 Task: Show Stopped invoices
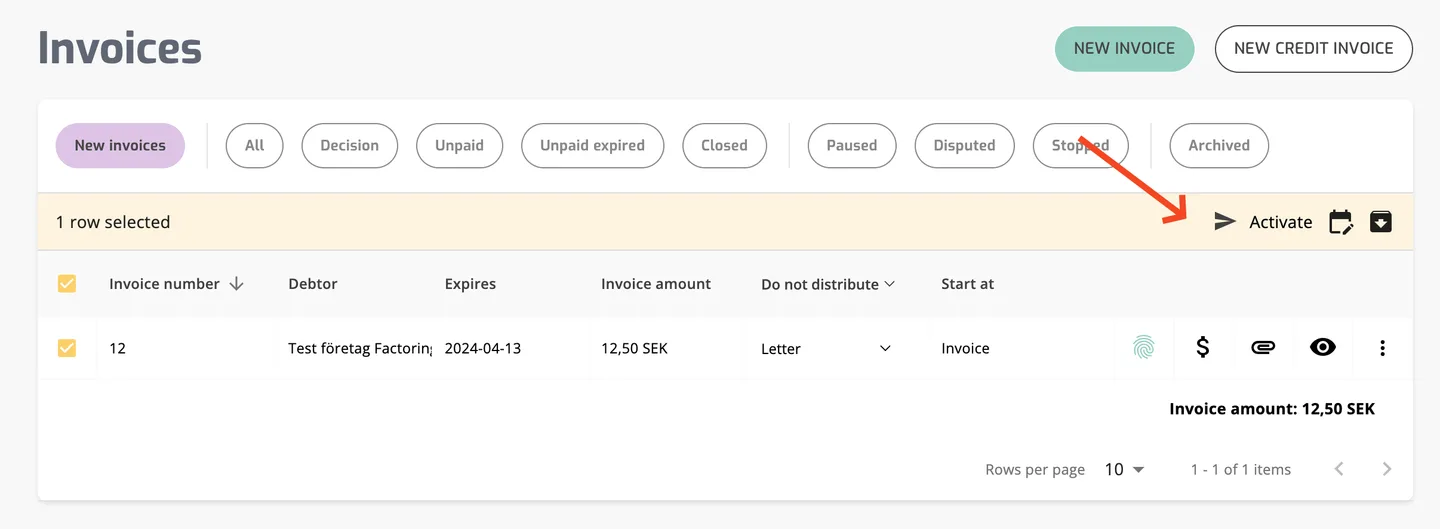click(1080, 145)
